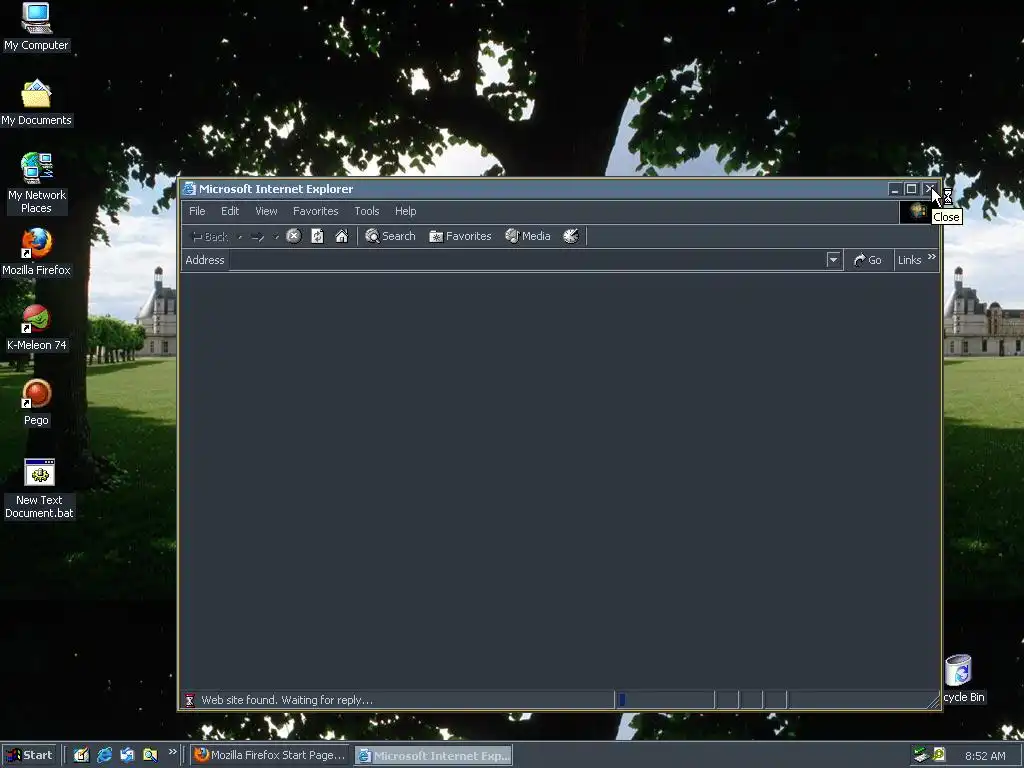
Task: Go to the Home page icon
Action: point(342,236)
